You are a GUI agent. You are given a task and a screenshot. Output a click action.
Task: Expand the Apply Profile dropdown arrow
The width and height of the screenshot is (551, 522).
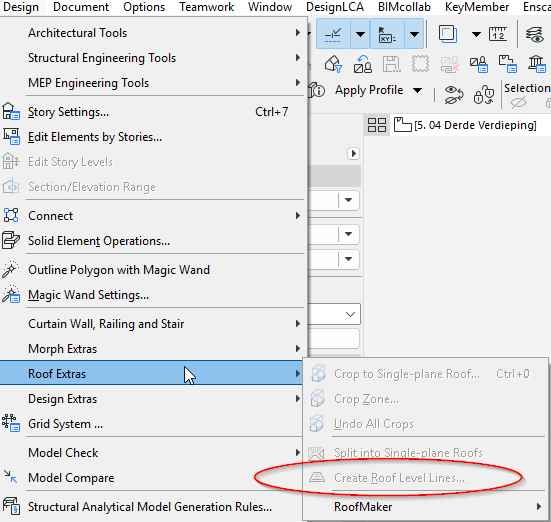click(417, 90)
